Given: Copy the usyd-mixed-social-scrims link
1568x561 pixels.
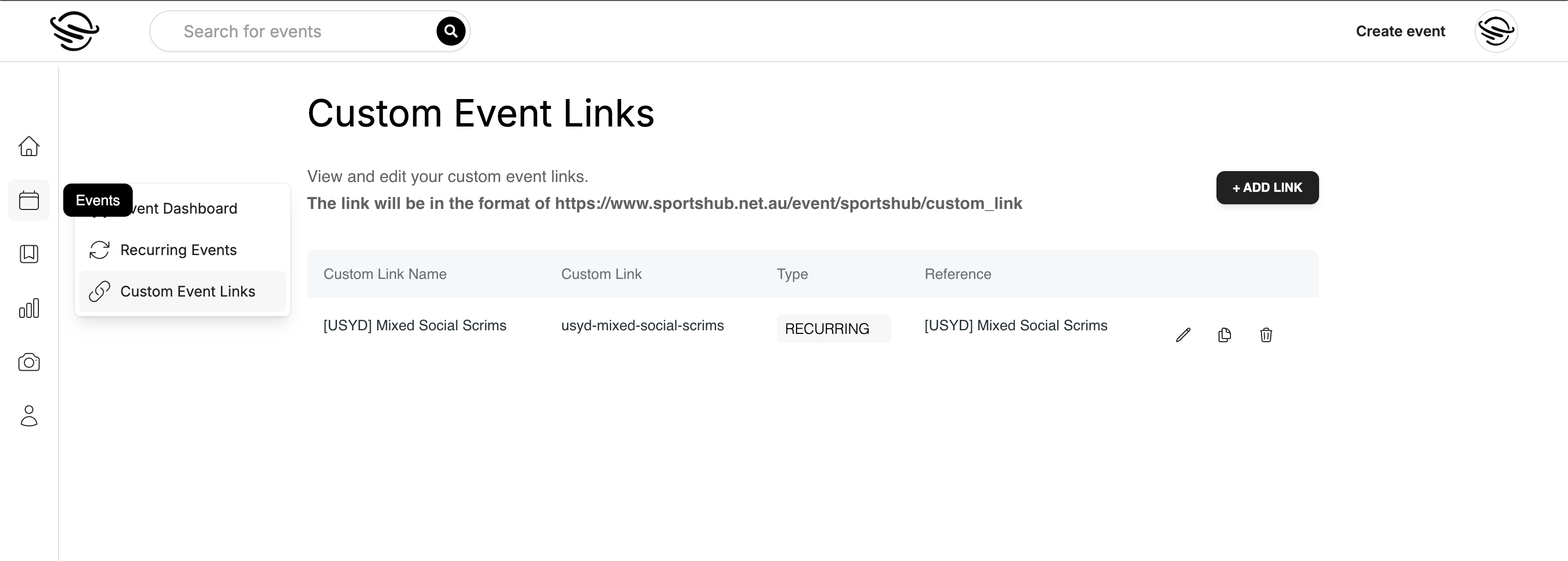Looking at the screenshot, I should [1225, 334].
